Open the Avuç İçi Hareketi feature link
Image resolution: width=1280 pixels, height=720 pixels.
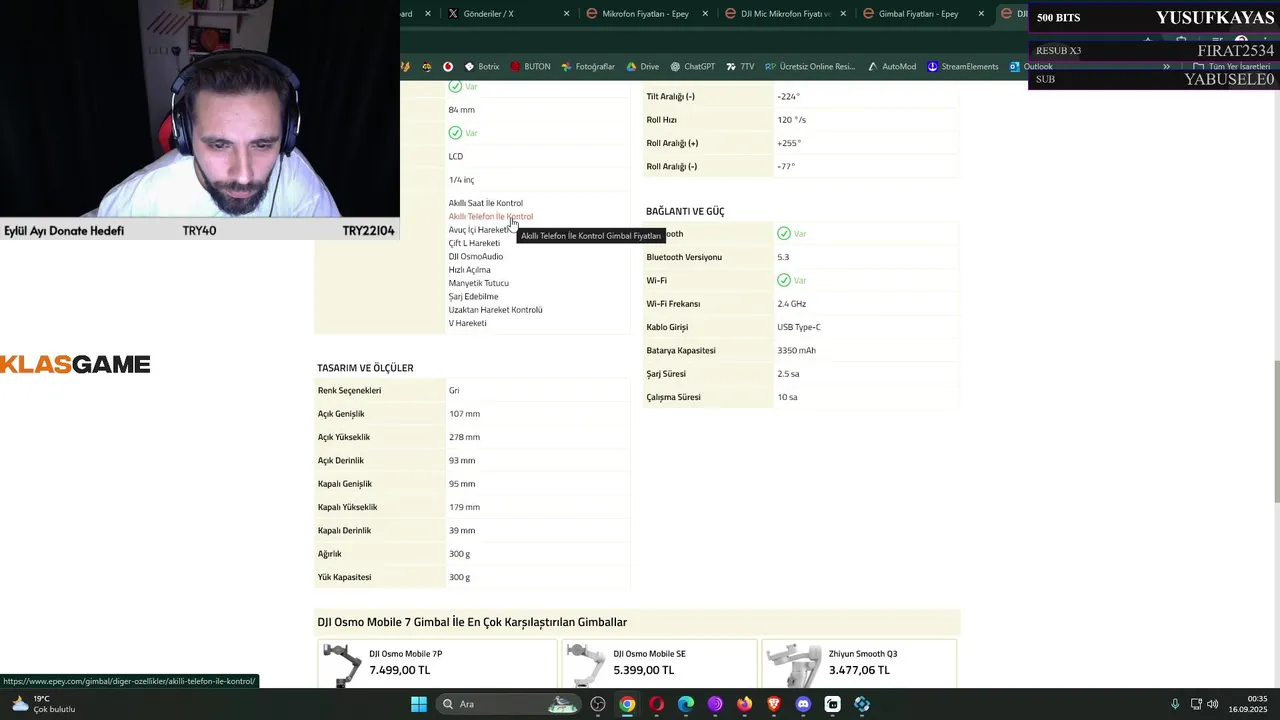(479, 230)
